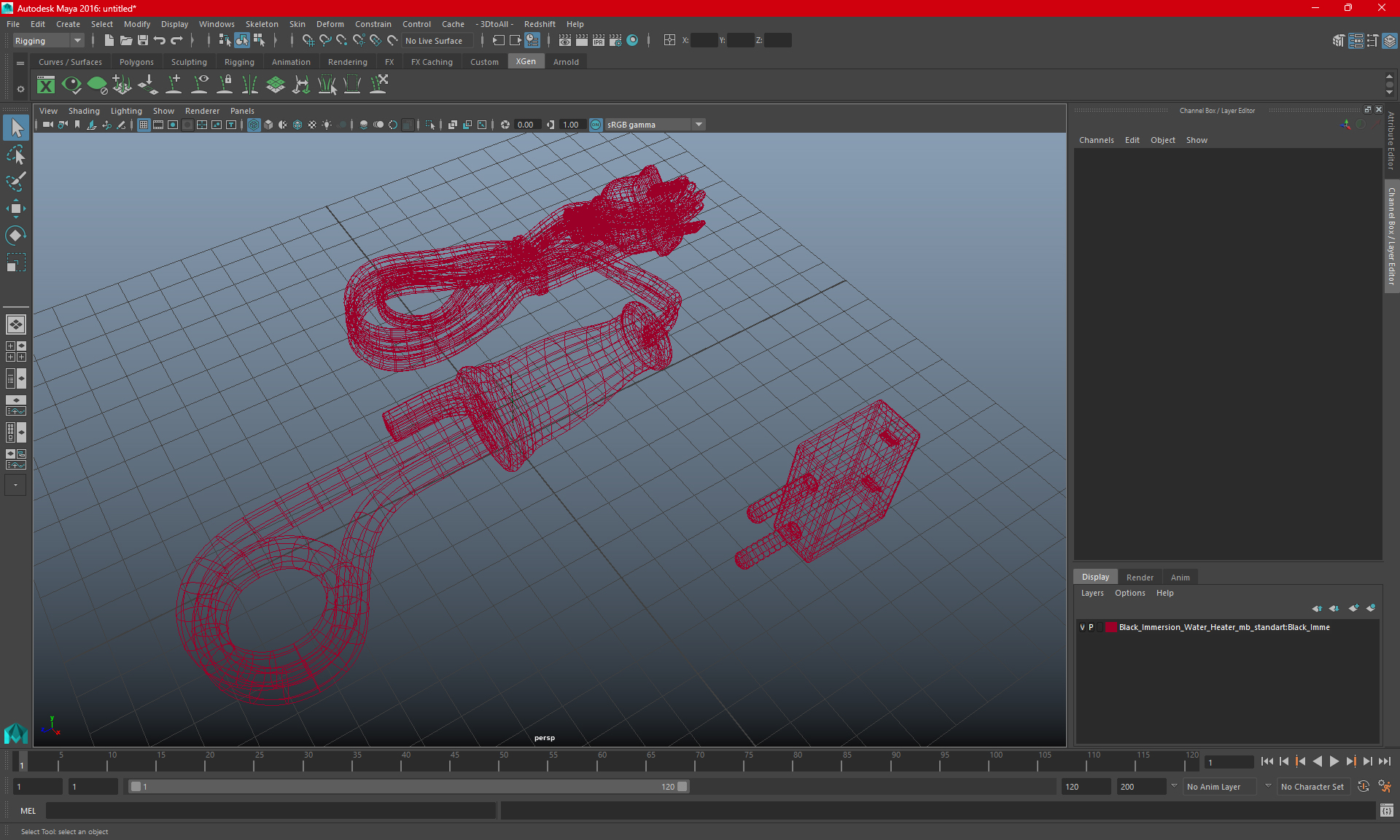Open the Rigging menu set dropdown

pyautogui.click(x=48, y=41)
